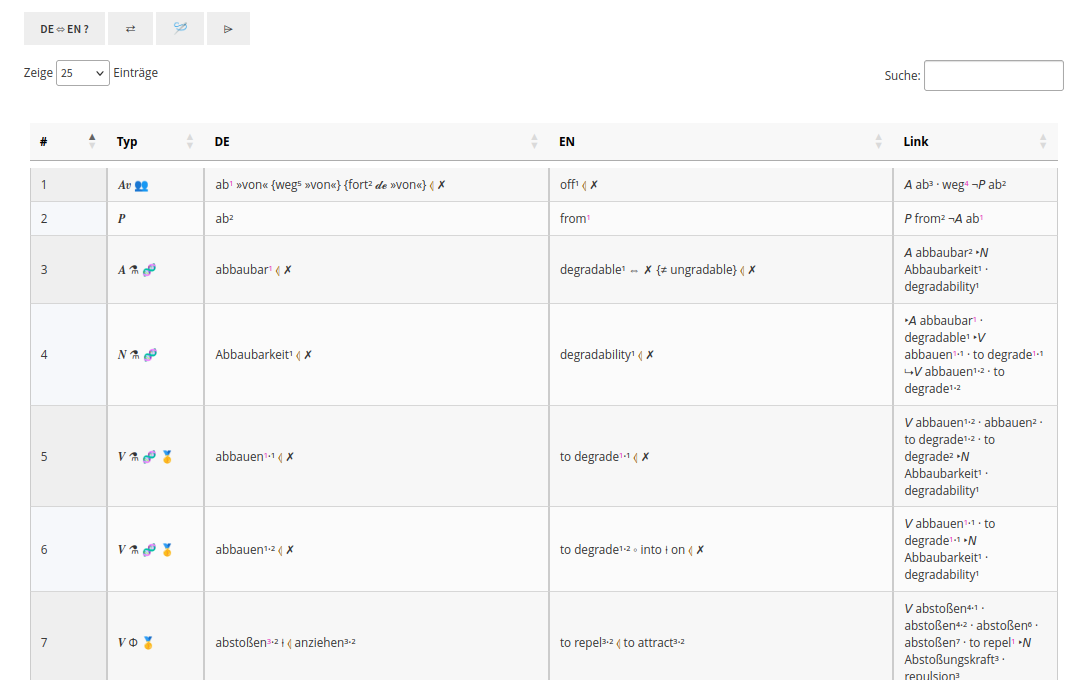Click the medal icon in row 5

coord(167,457)
